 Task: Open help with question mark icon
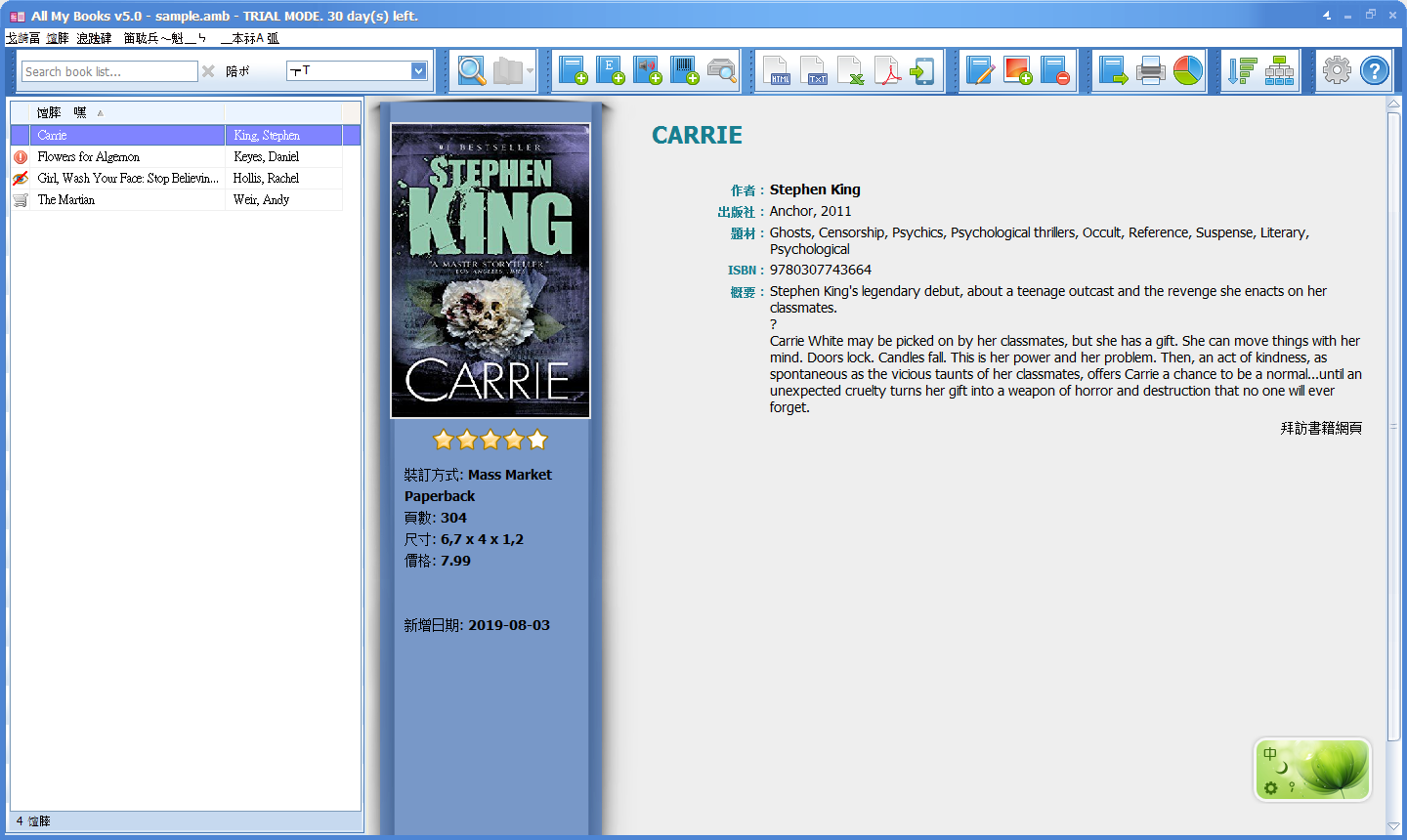1374,70
